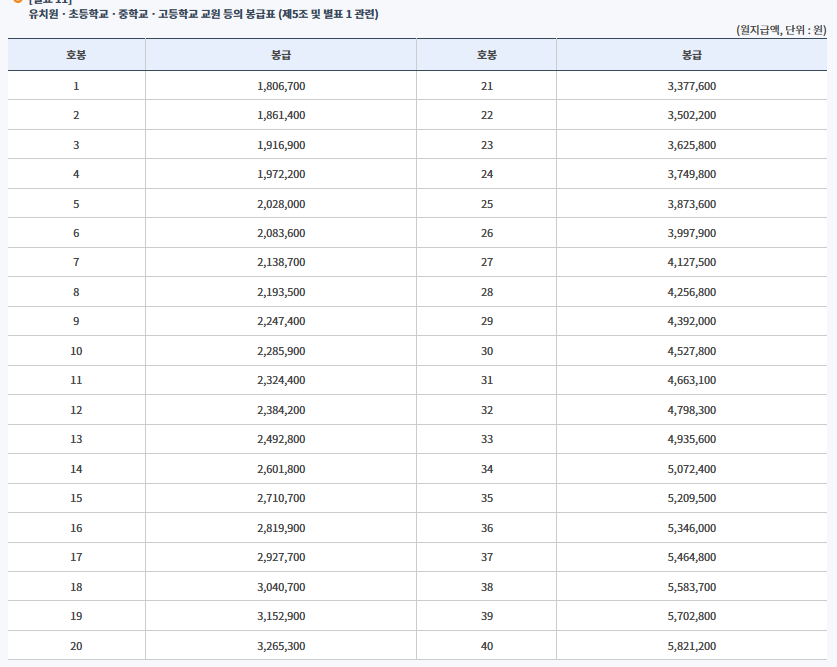Select the cell with 3,040,700
The image size is (837, 667).
(281, 587)
